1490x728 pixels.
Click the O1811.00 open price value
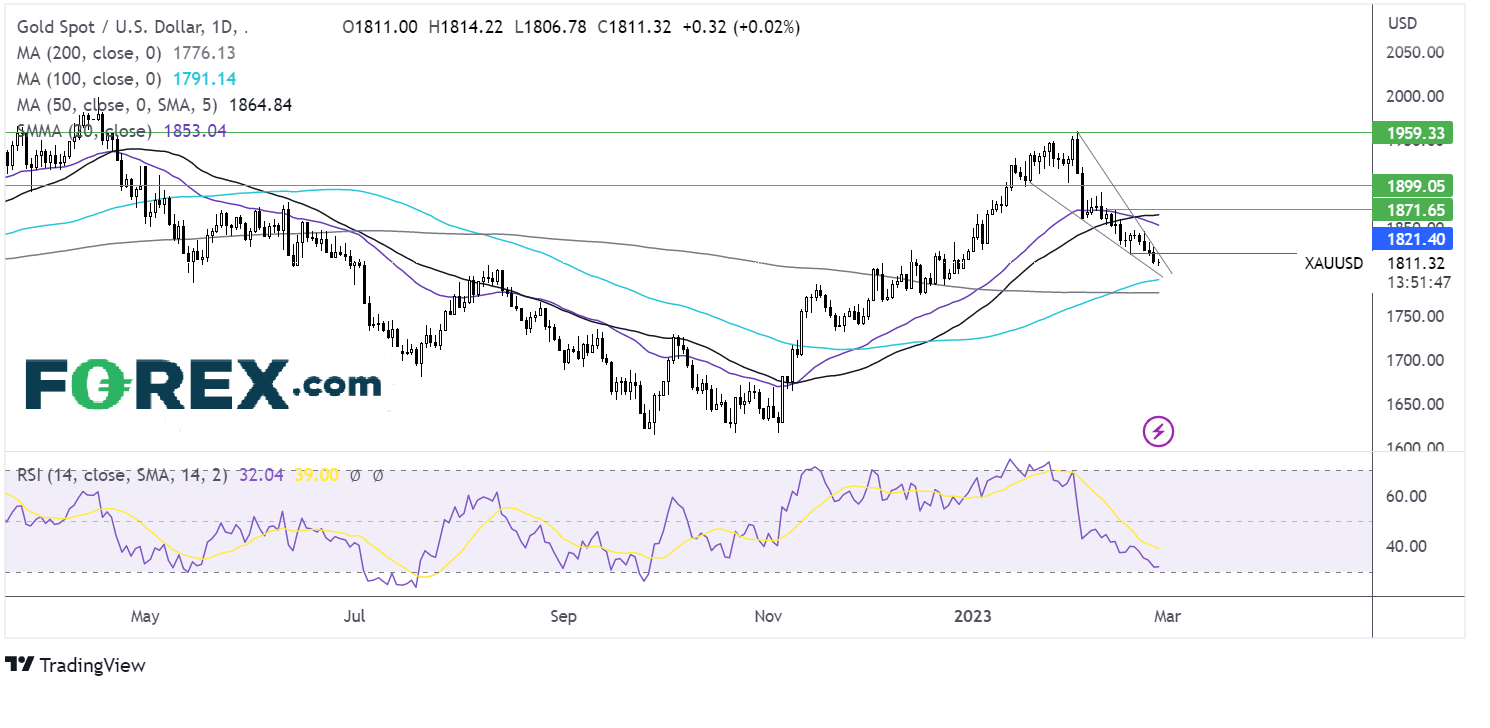pos(380,27)
